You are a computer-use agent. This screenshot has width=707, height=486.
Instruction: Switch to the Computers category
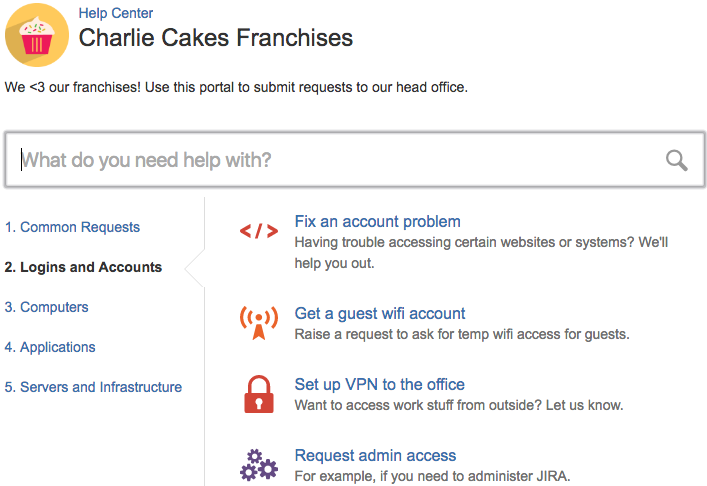pyautogui.click(x=46, y=307)
